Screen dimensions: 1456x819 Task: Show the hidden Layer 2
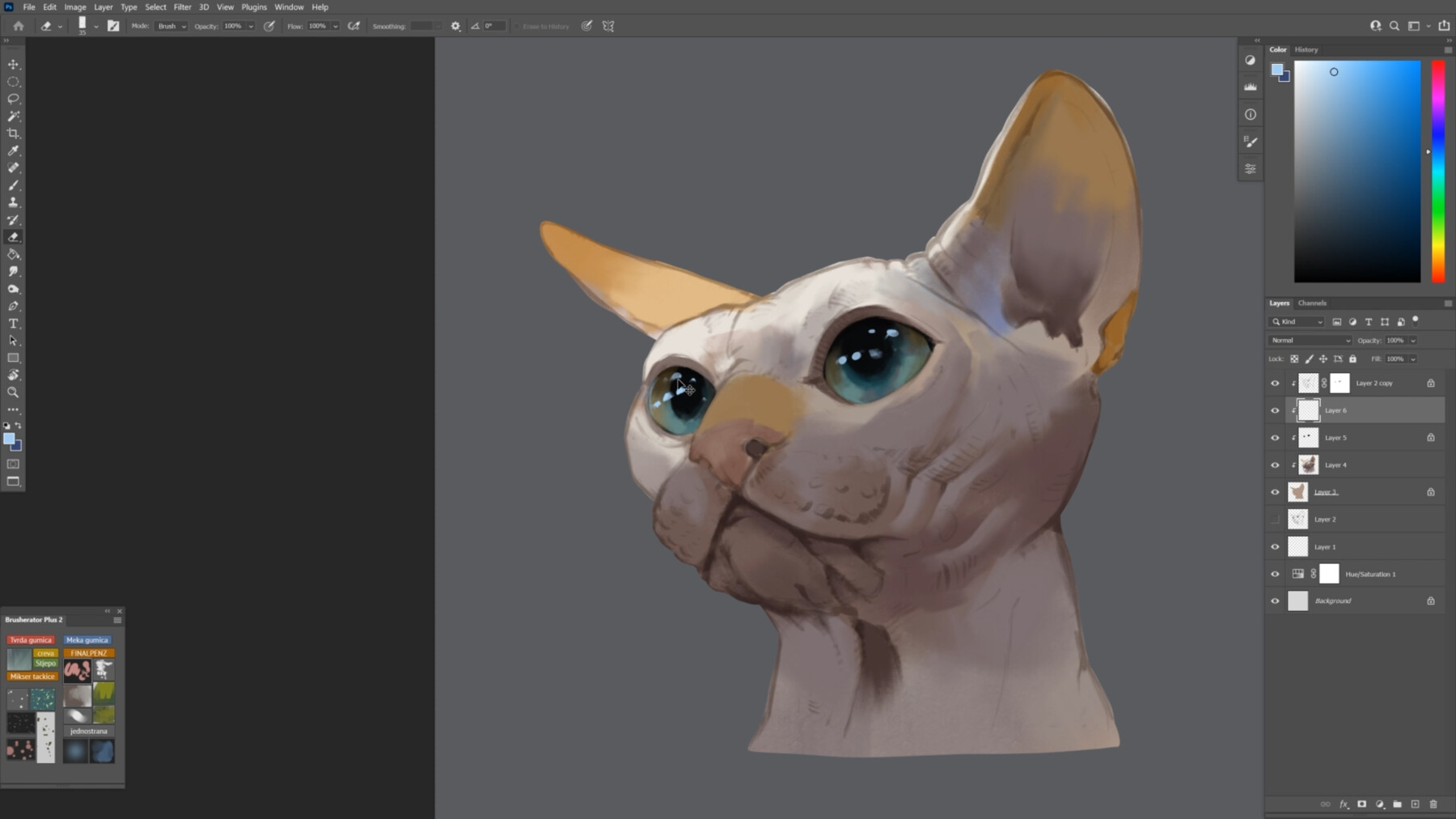[x=1275, y=519]
